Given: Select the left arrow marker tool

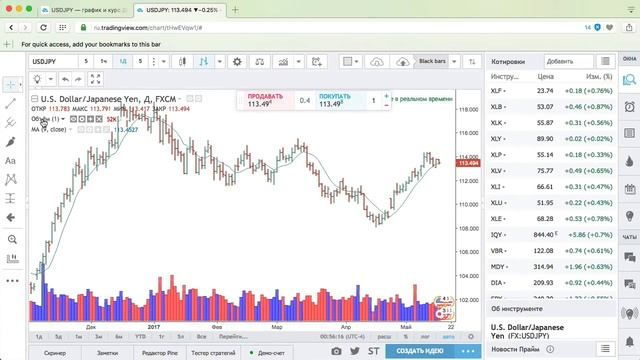Looking at the screenshot, I should tap(10, 218).
